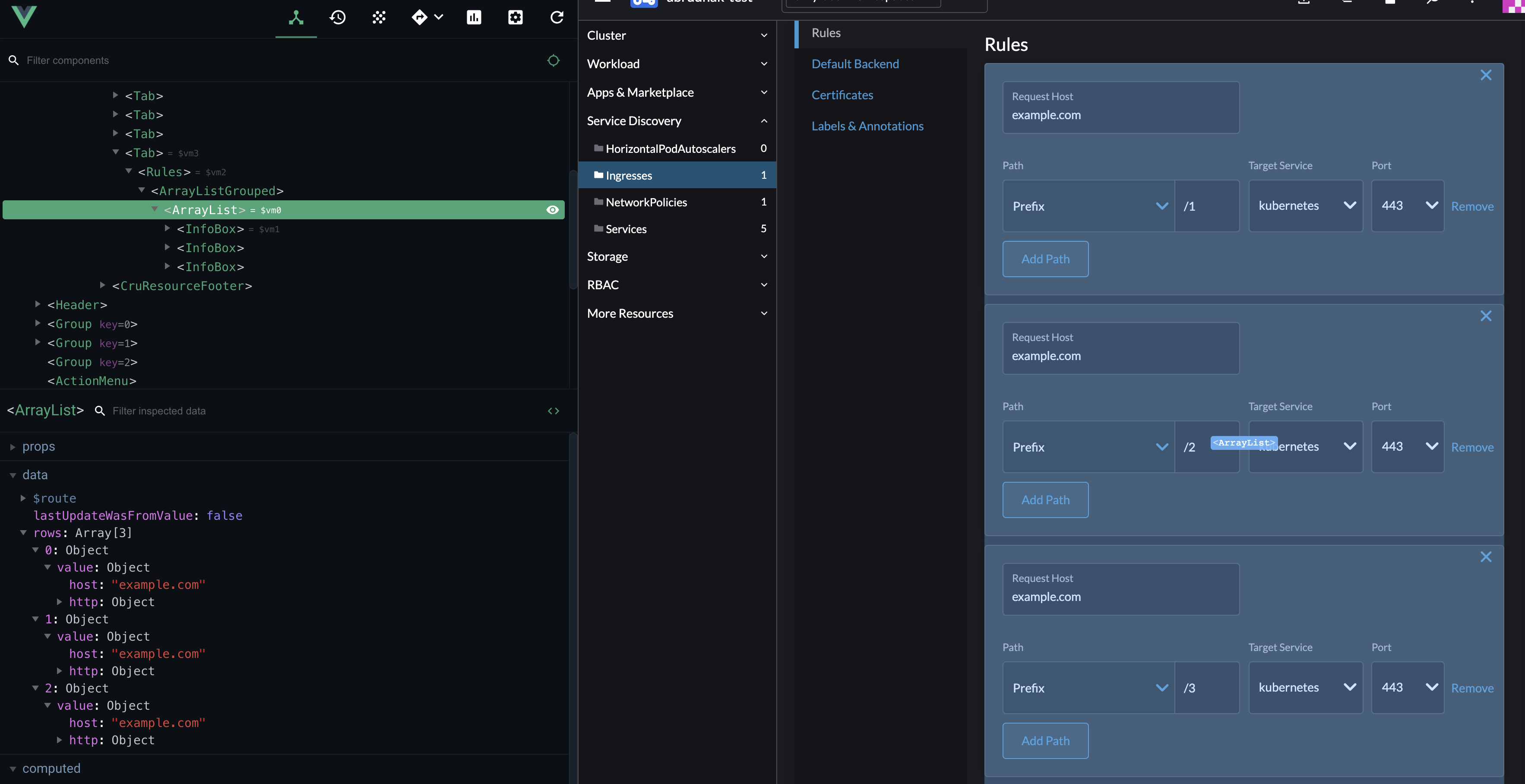Open the statistics chart icon in toolbar
Screen dimensions: 1525x784
click(474, 18)
